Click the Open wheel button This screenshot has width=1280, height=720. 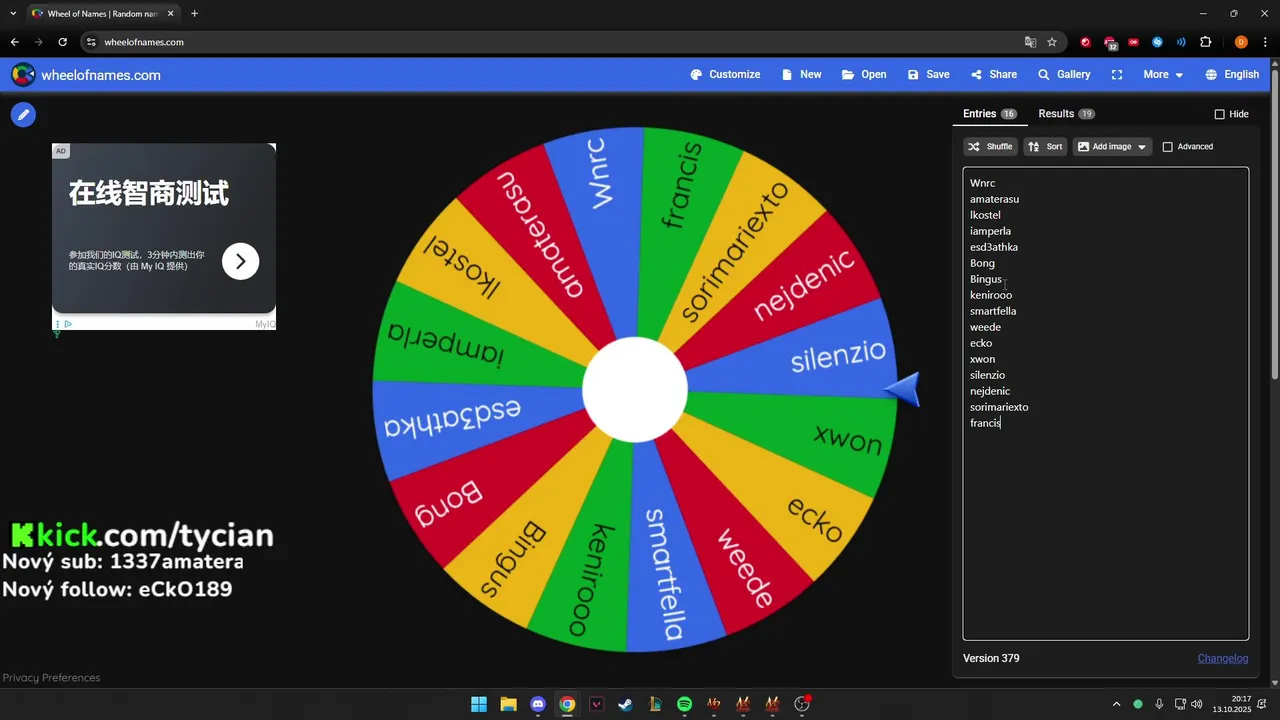(864, 75)
